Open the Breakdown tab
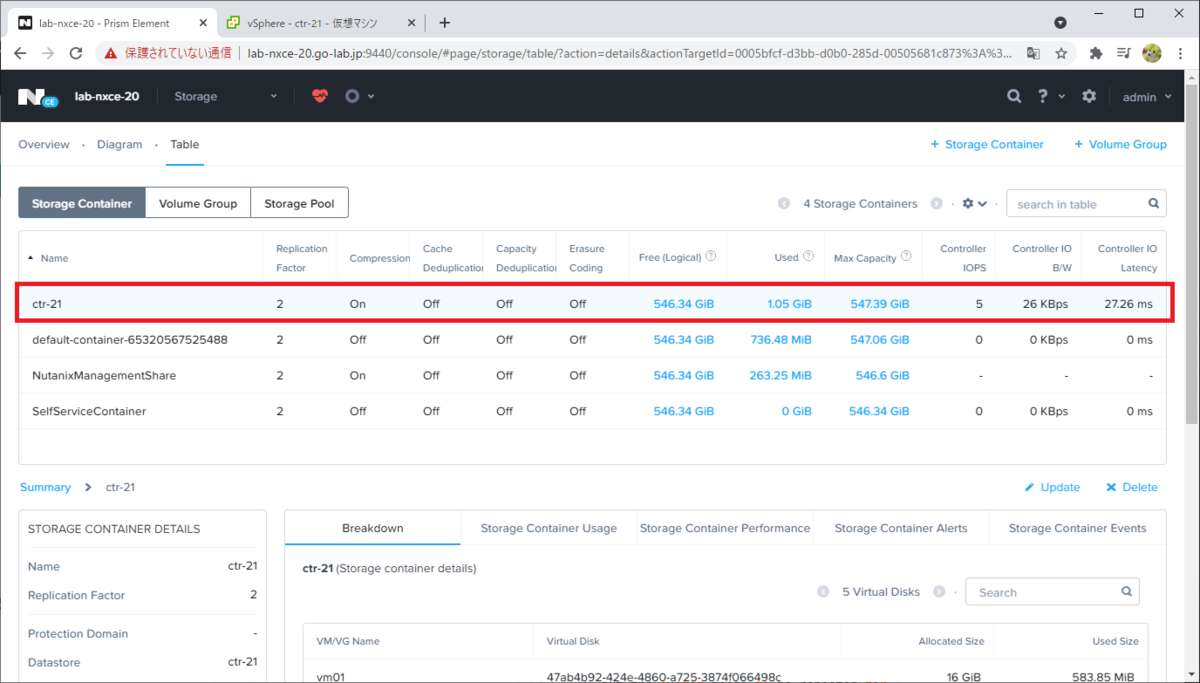This screenshot has width=1200, height=683. (x=373, y=528)
